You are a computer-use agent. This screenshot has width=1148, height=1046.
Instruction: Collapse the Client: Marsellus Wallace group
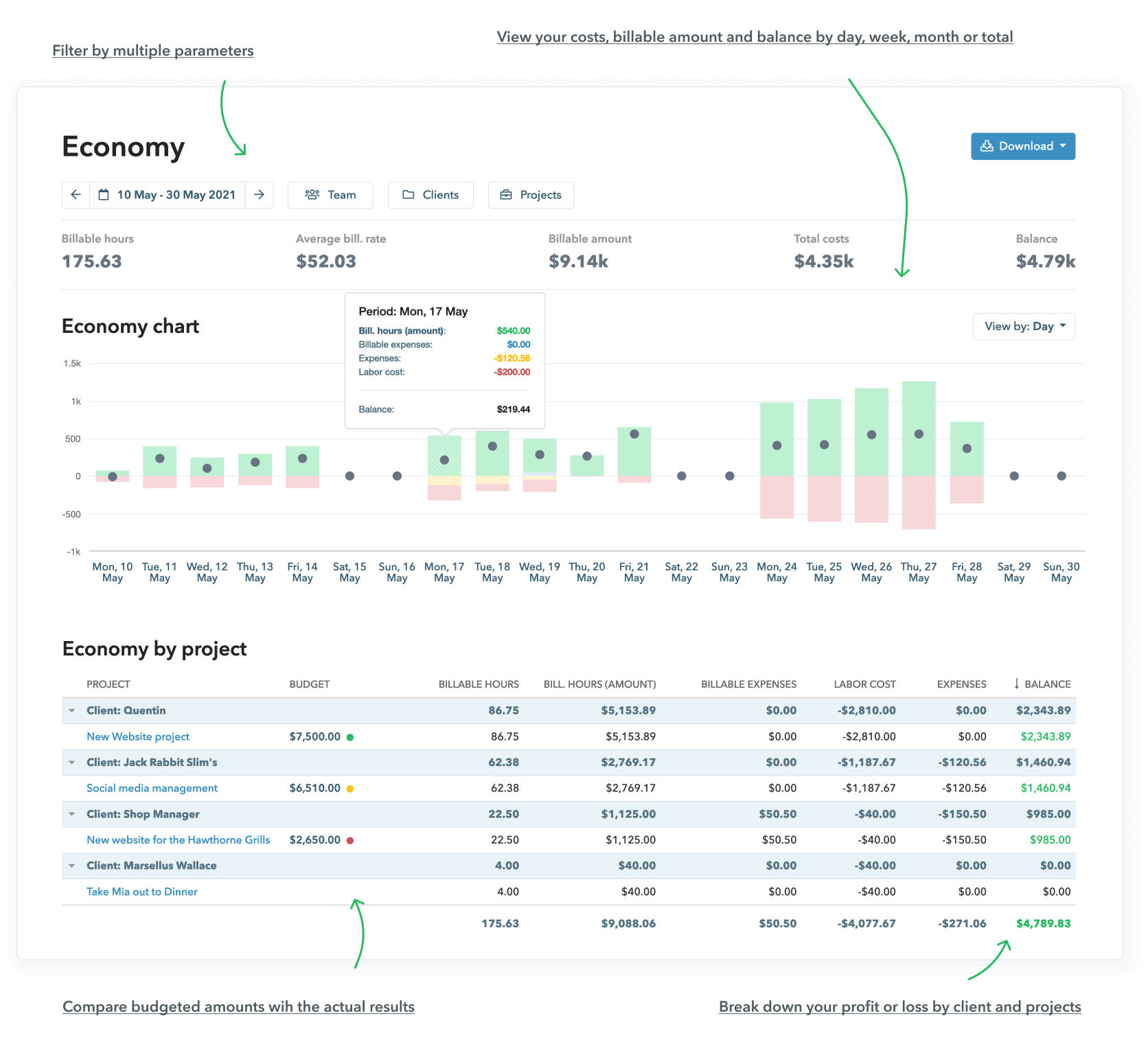click(72, 865)
